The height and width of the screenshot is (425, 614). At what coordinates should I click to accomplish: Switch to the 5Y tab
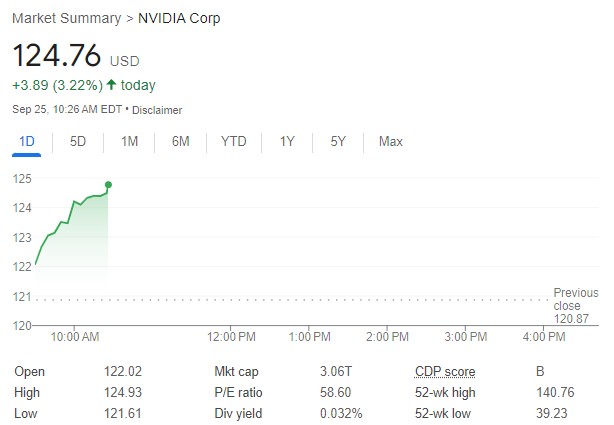point(338,142)
